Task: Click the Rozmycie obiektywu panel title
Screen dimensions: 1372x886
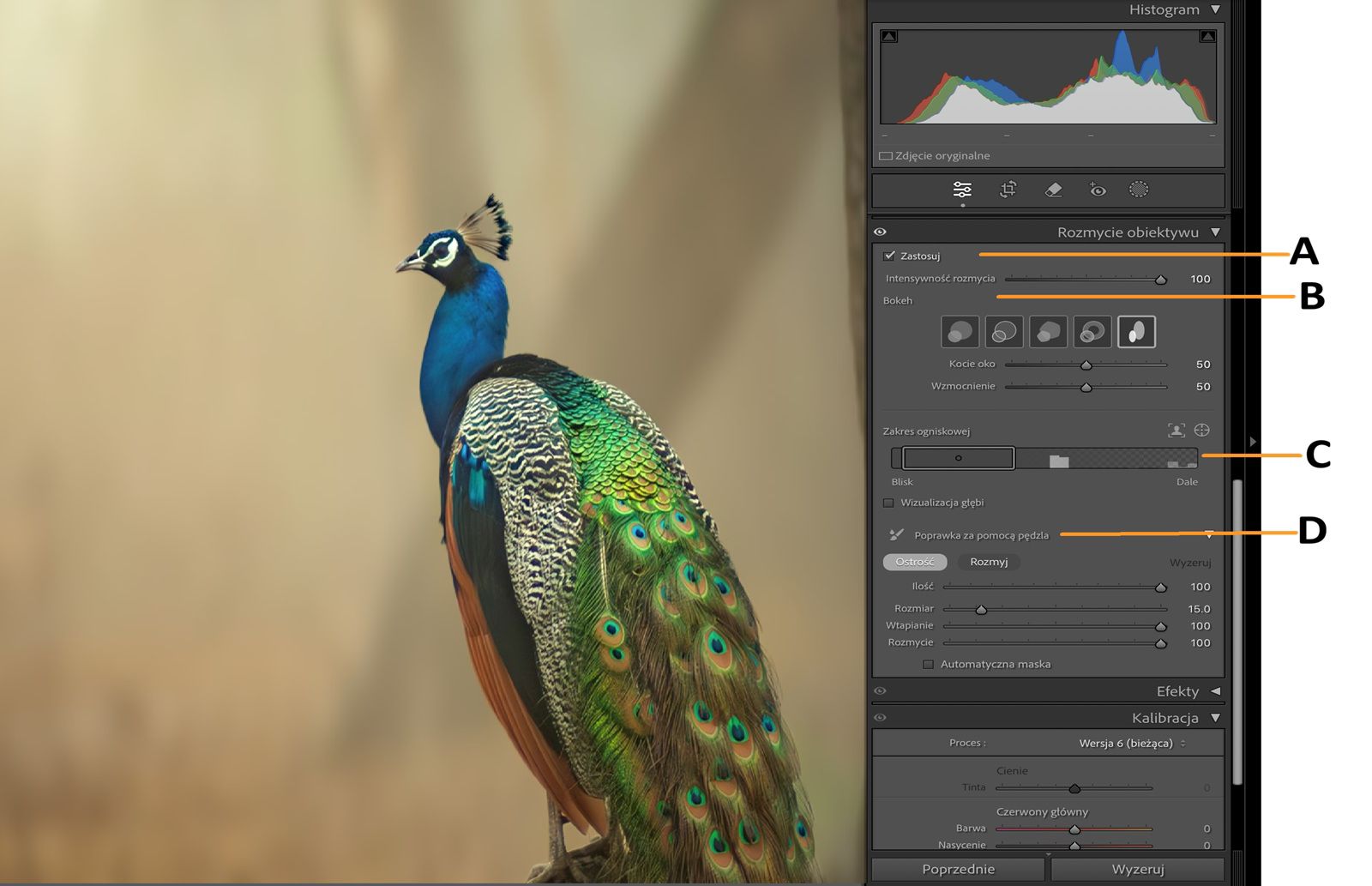Action: click(x=1128, y=232)
